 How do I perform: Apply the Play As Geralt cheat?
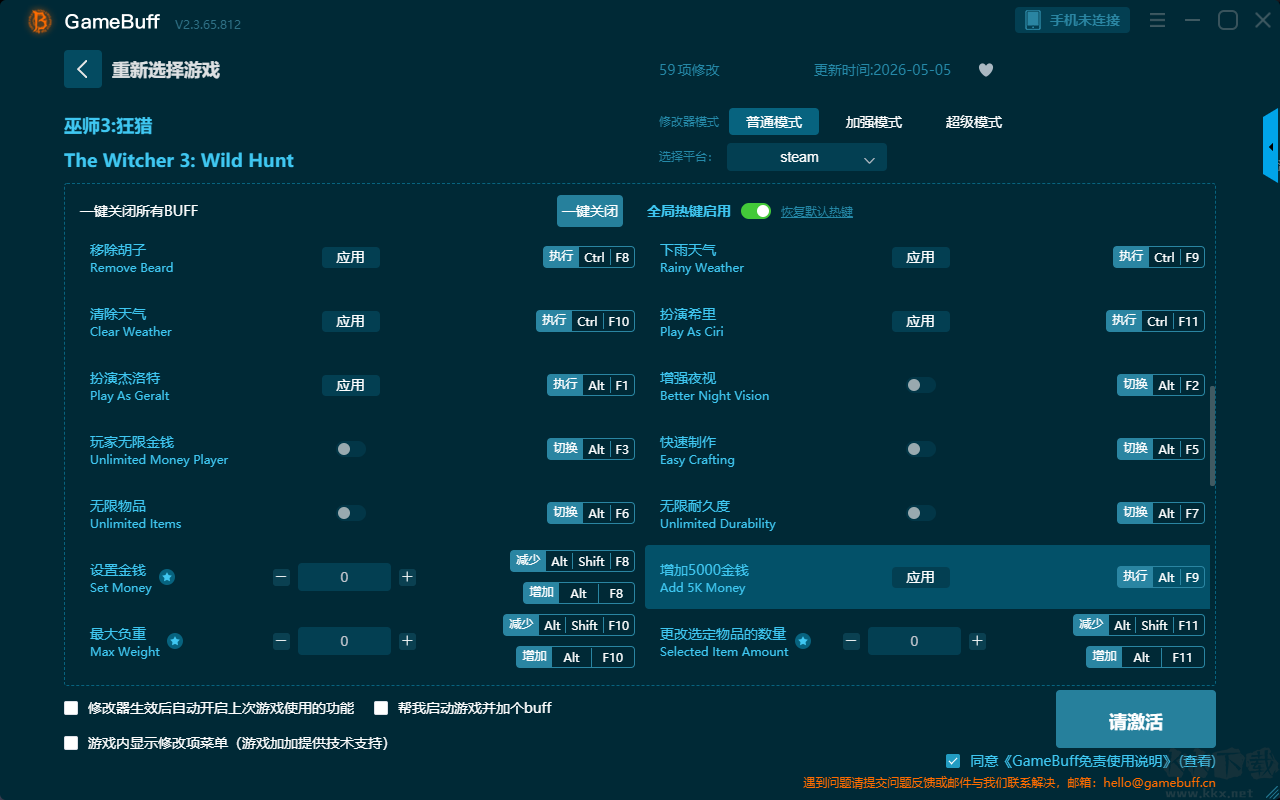click(x=351, y=385)
